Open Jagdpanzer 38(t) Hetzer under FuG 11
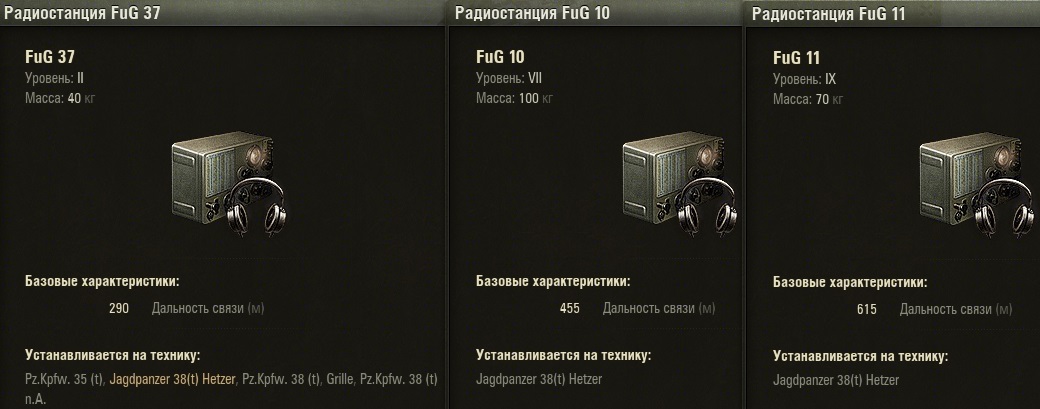The width and height of the screenshot is (1040, 409). point(836,380)
